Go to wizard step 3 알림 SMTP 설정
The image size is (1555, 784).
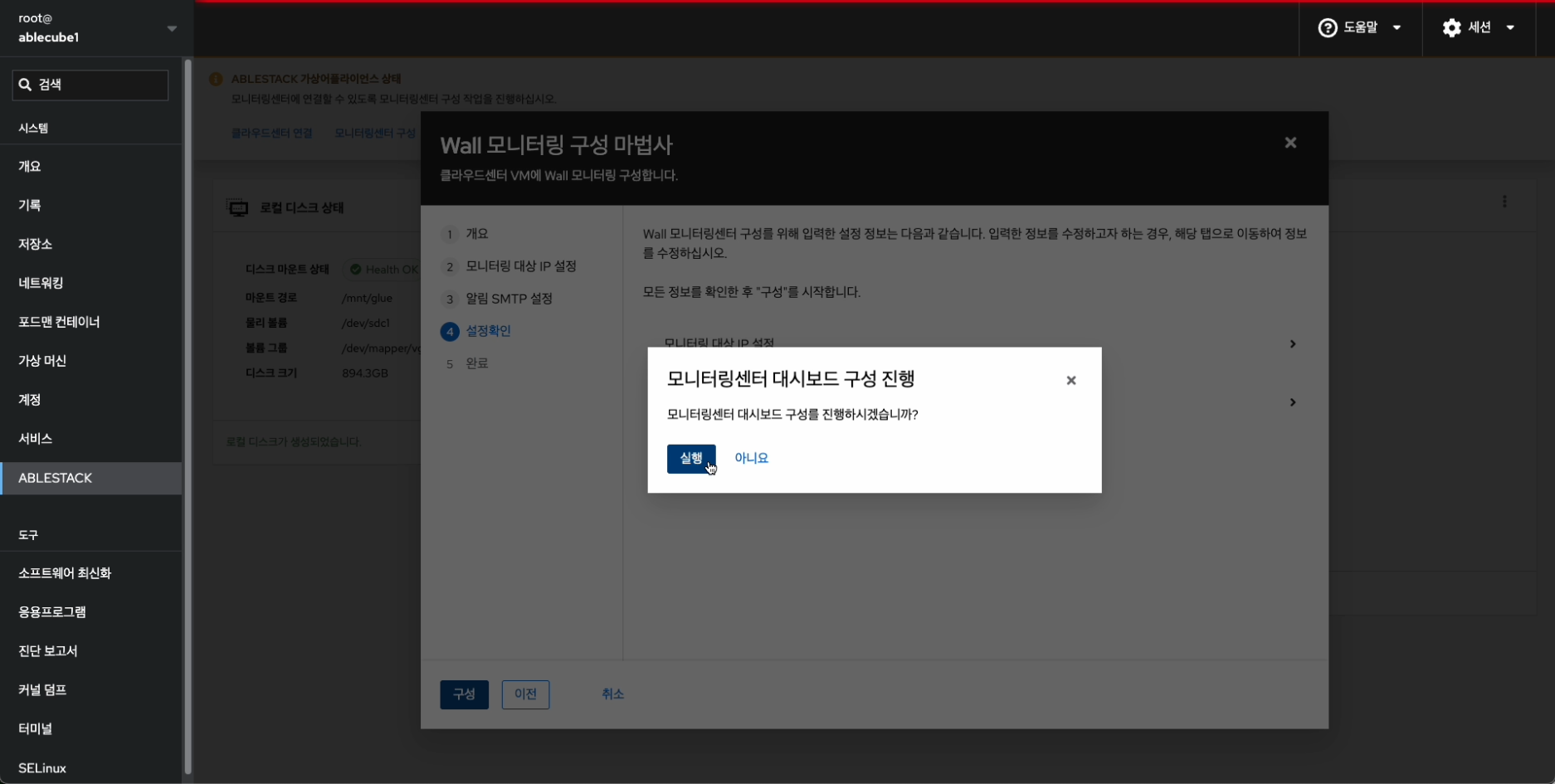coord(509,299)
